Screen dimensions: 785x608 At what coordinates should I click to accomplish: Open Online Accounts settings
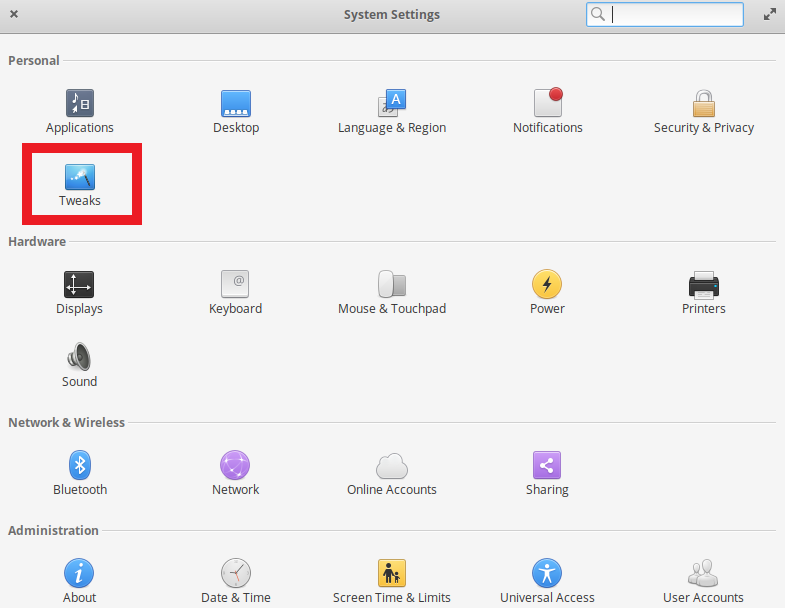pyautogui.click(x=392, y=474)
